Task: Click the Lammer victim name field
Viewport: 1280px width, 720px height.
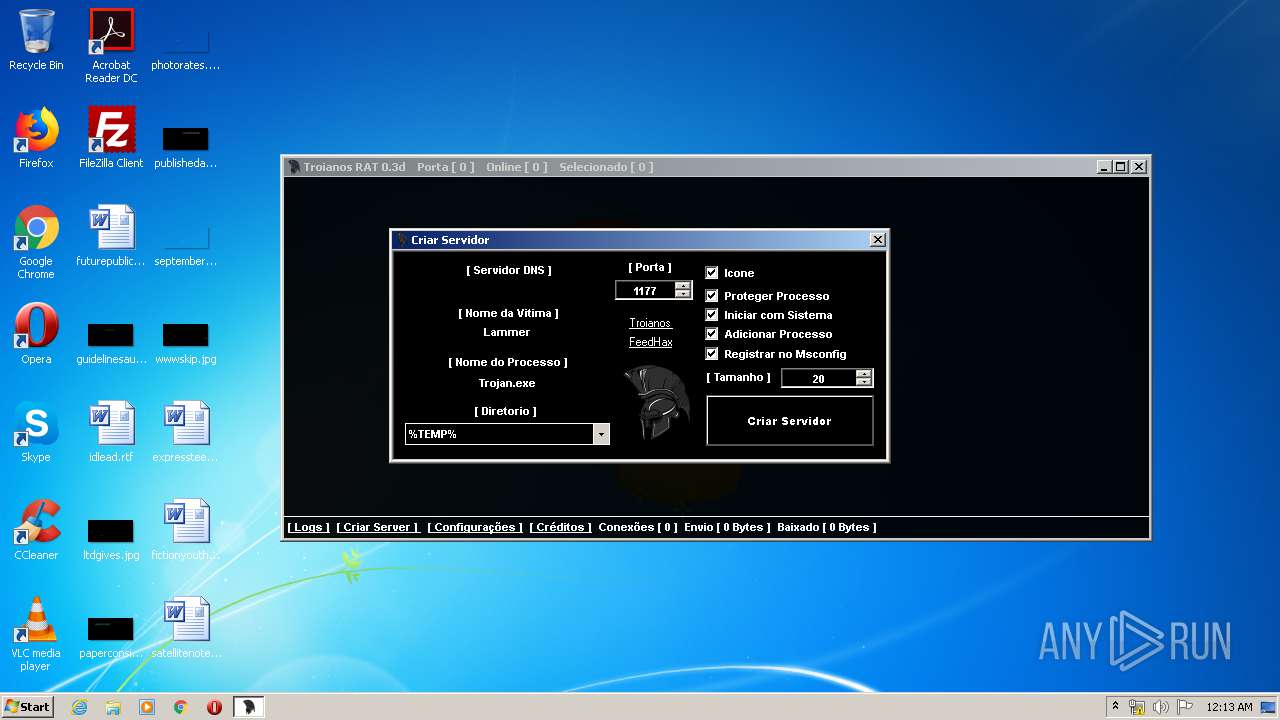Action: [x=507, y=332]
